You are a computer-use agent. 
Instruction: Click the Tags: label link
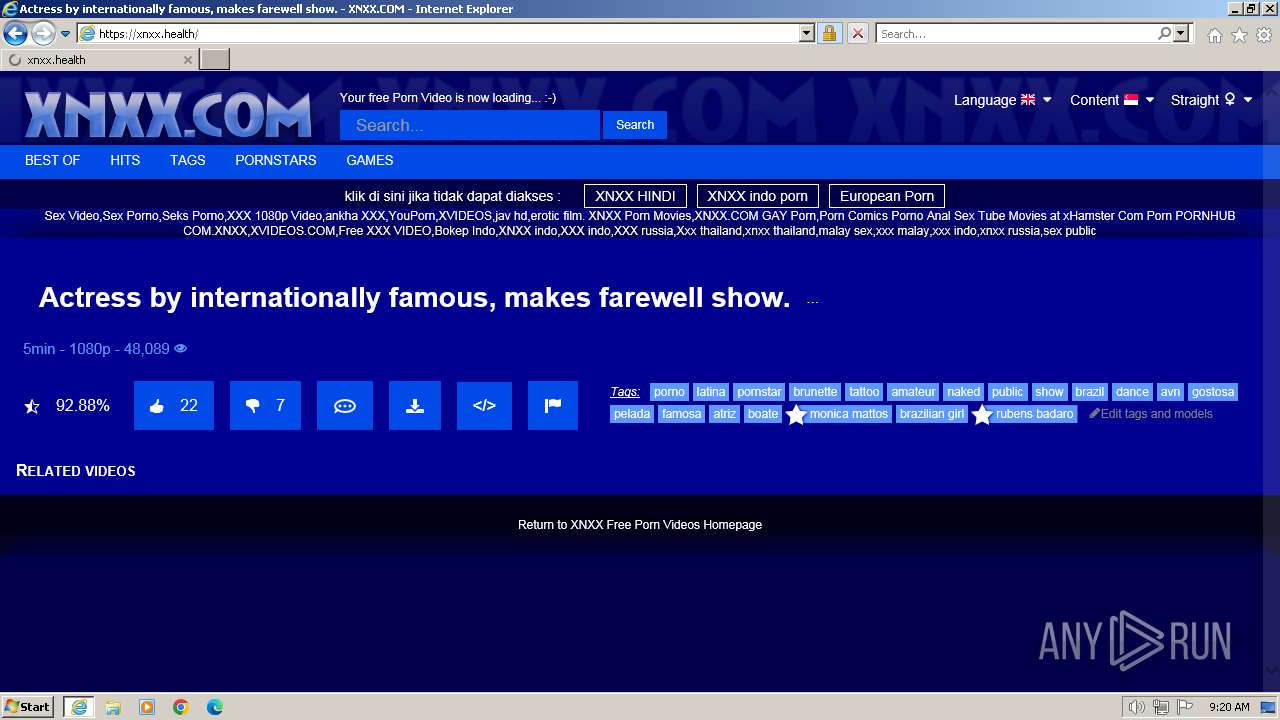[625, 392]
